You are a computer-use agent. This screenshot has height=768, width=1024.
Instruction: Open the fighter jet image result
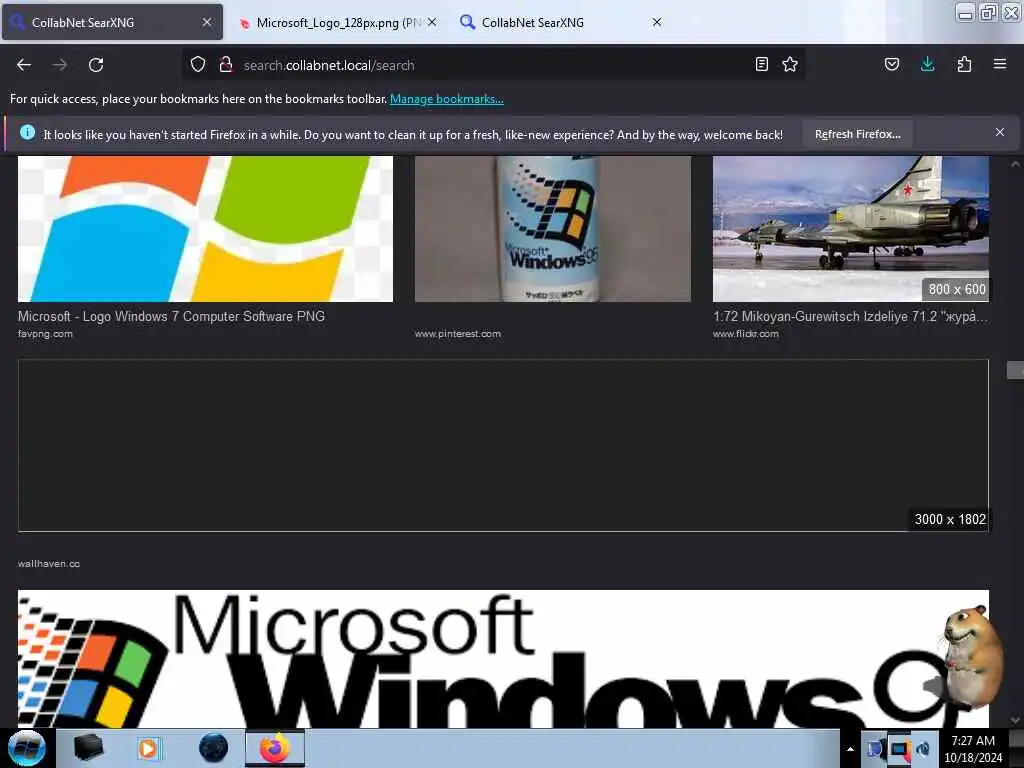(851, 229)
